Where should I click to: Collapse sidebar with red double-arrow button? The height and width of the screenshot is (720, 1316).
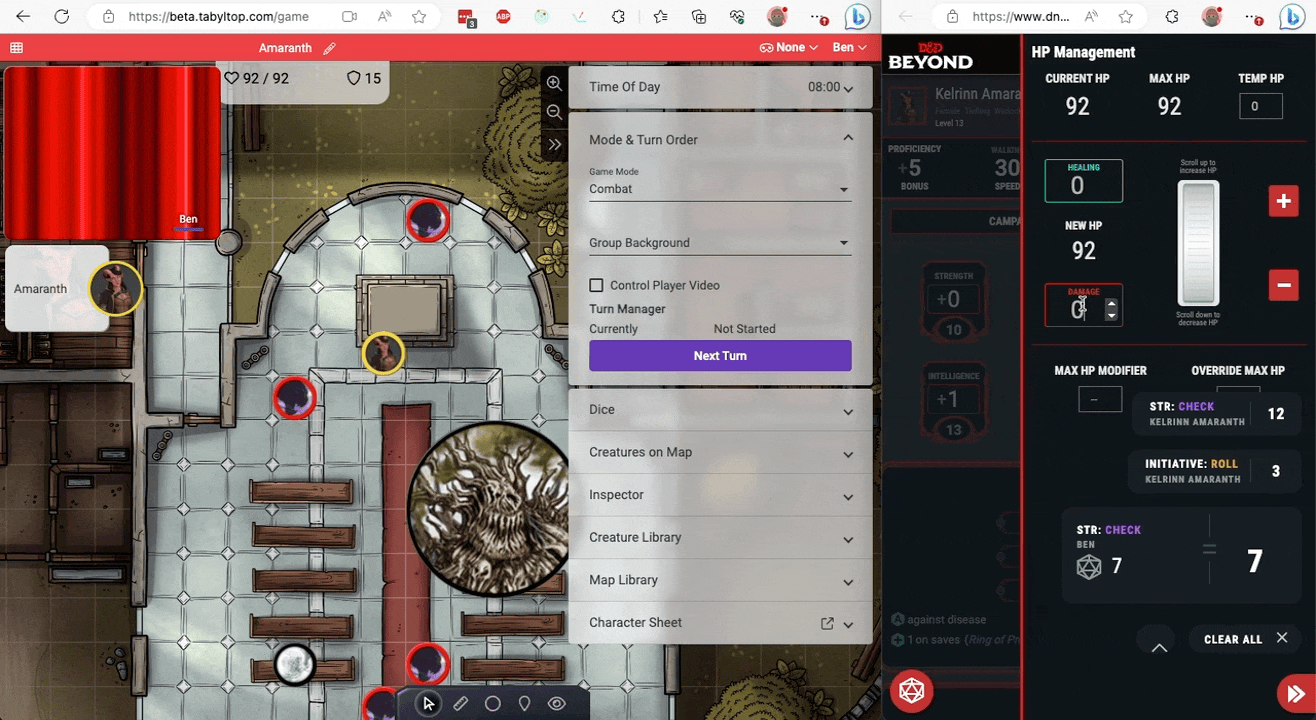[1296, 694]
